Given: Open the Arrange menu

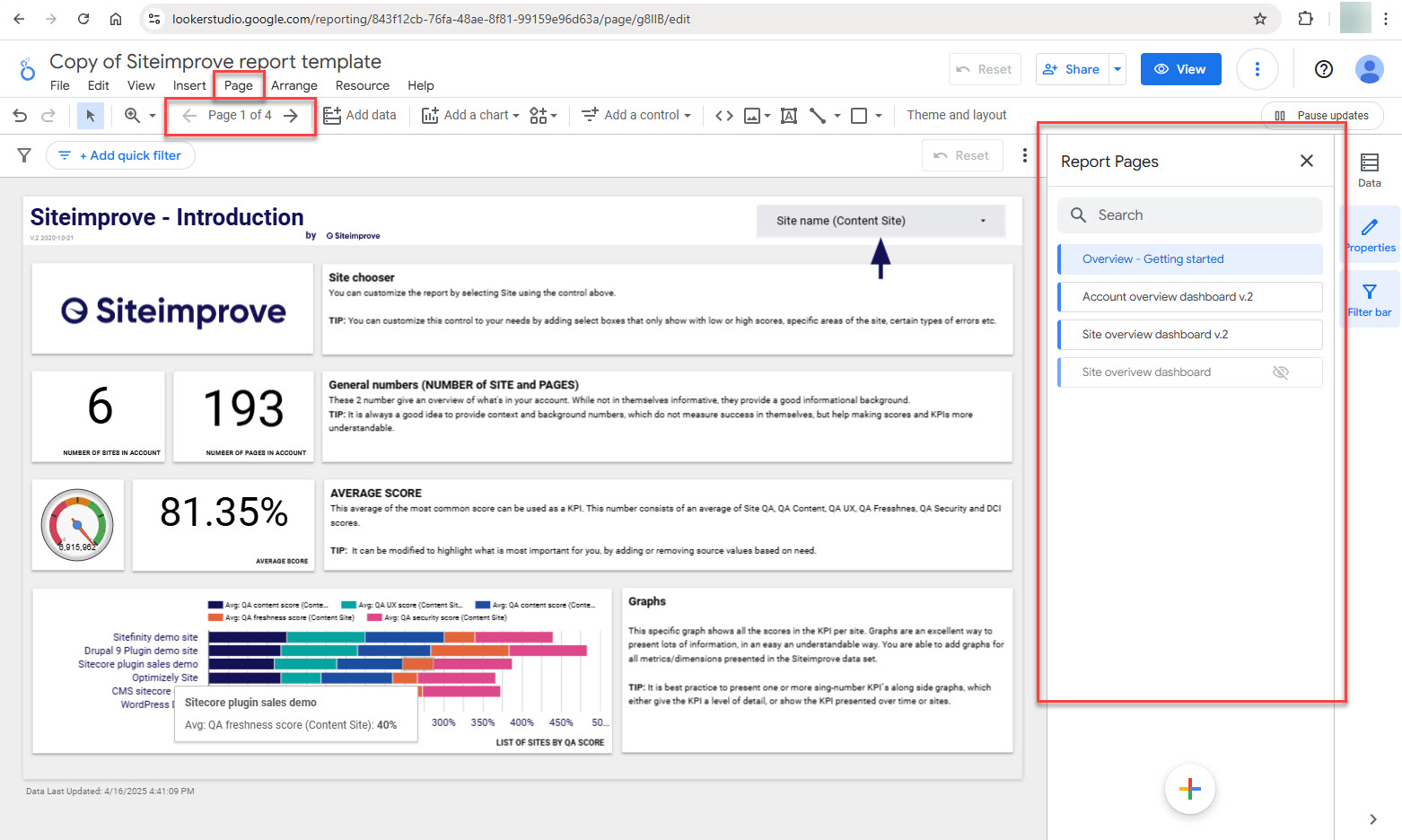Looking at the screenshot, I should click(x=294, y=85).
